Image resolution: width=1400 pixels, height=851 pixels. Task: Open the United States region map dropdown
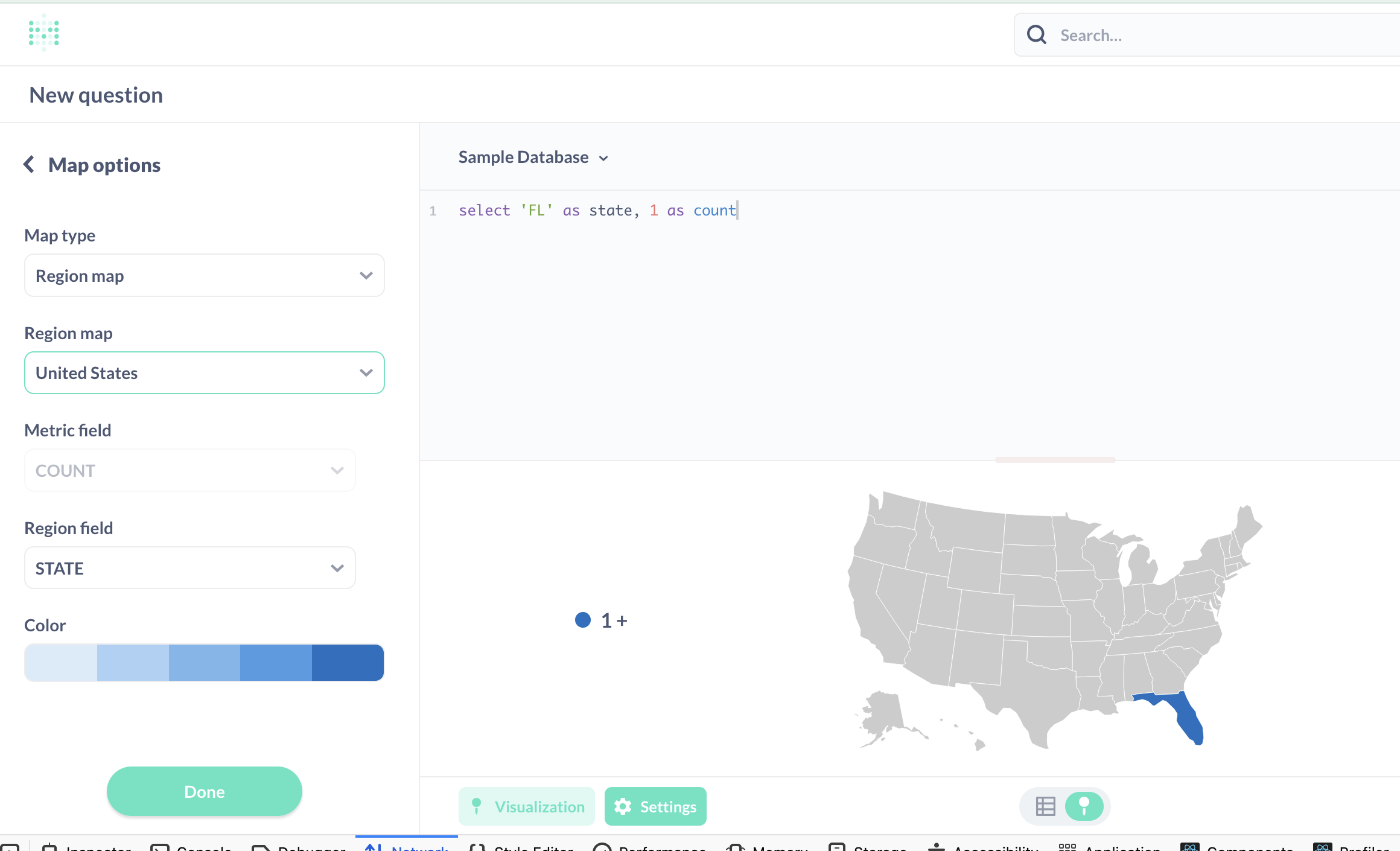point(204,372)
